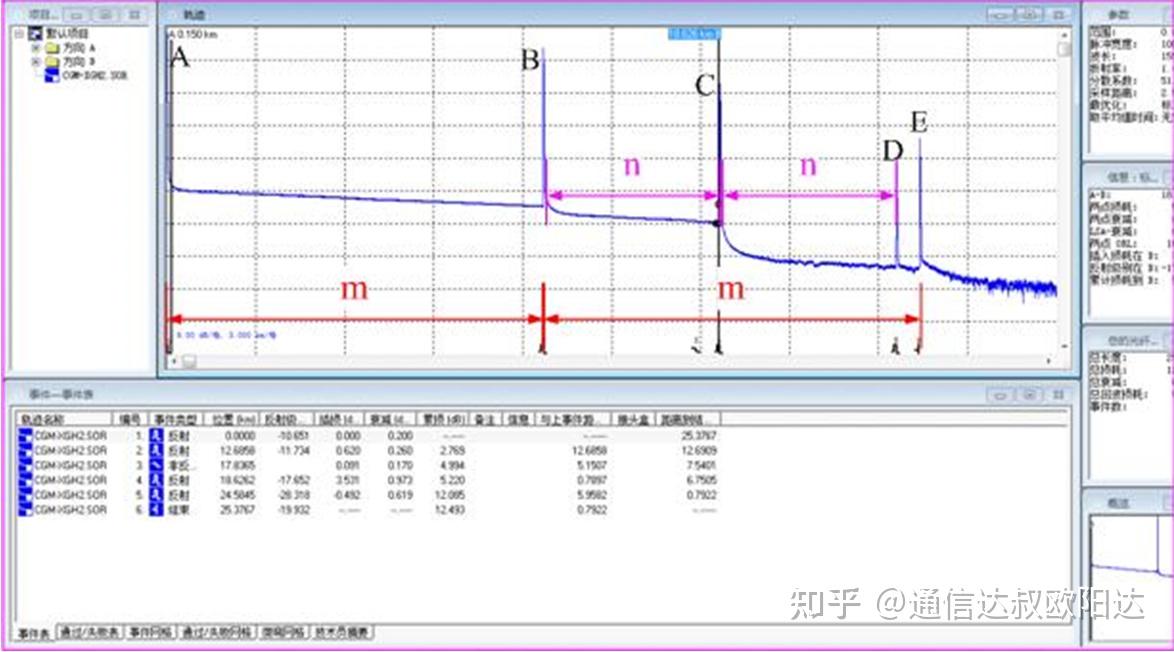Click the 方向 B folder icon

50,62
